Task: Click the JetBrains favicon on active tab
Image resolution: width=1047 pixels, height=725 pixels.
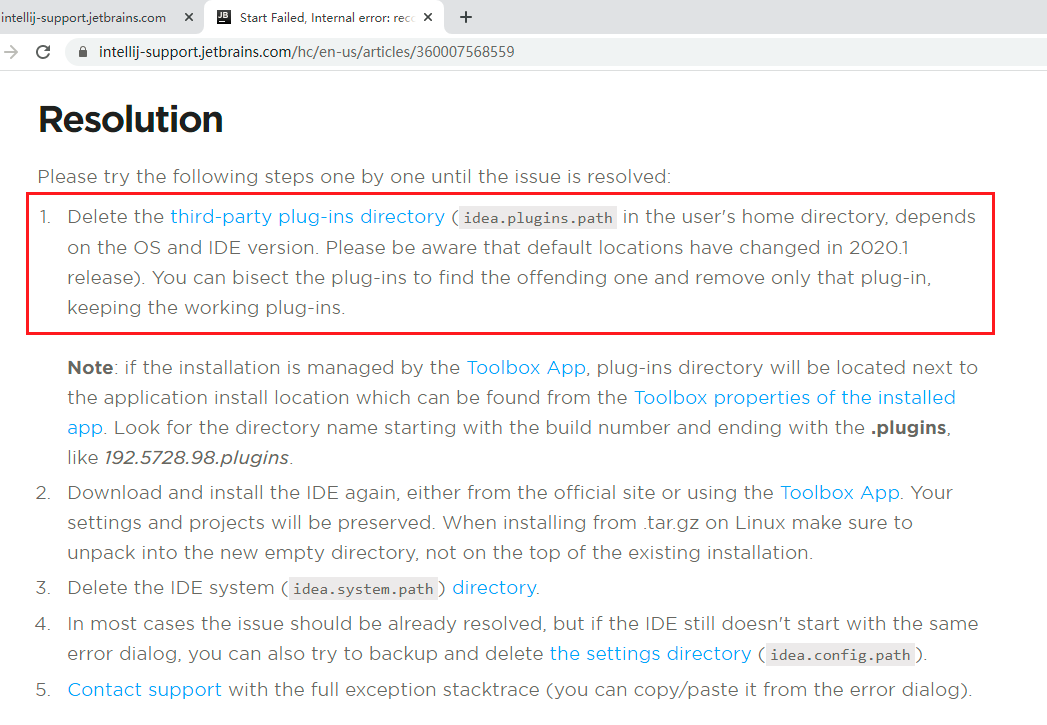Action: pos(224,17)
